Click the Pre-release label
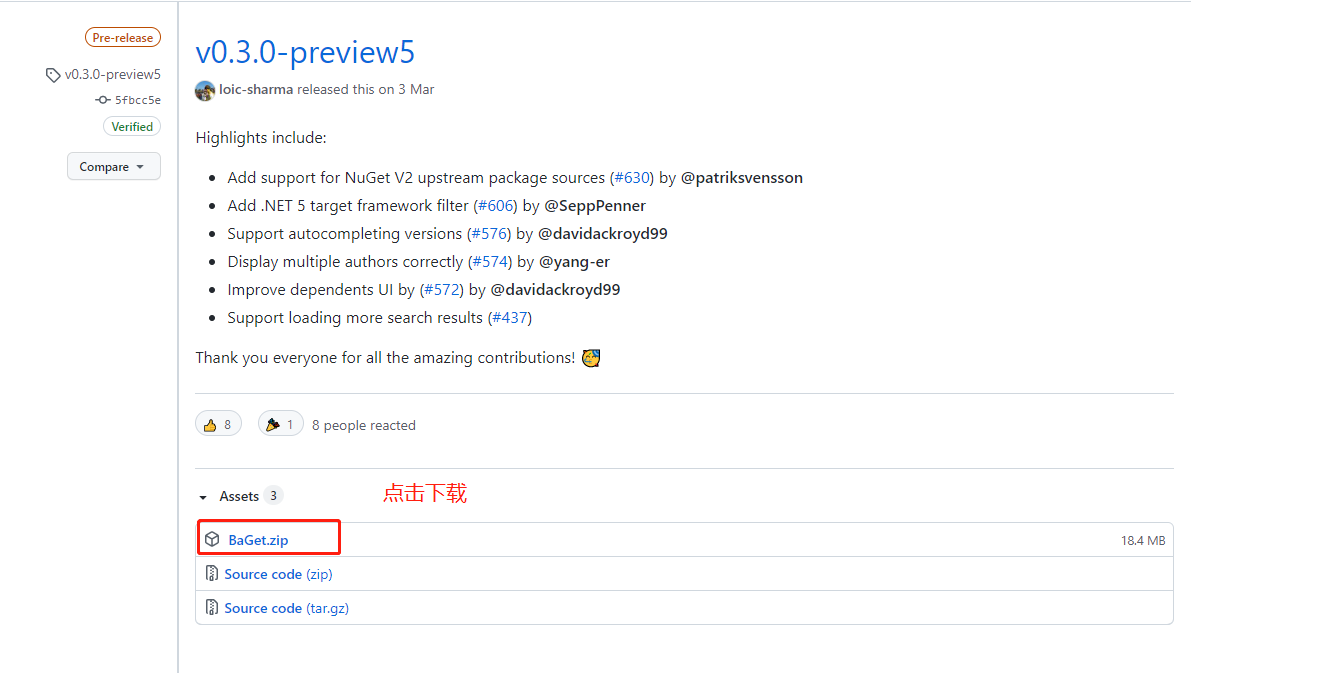Screen dimensions: 1328x691 point(123,38)
